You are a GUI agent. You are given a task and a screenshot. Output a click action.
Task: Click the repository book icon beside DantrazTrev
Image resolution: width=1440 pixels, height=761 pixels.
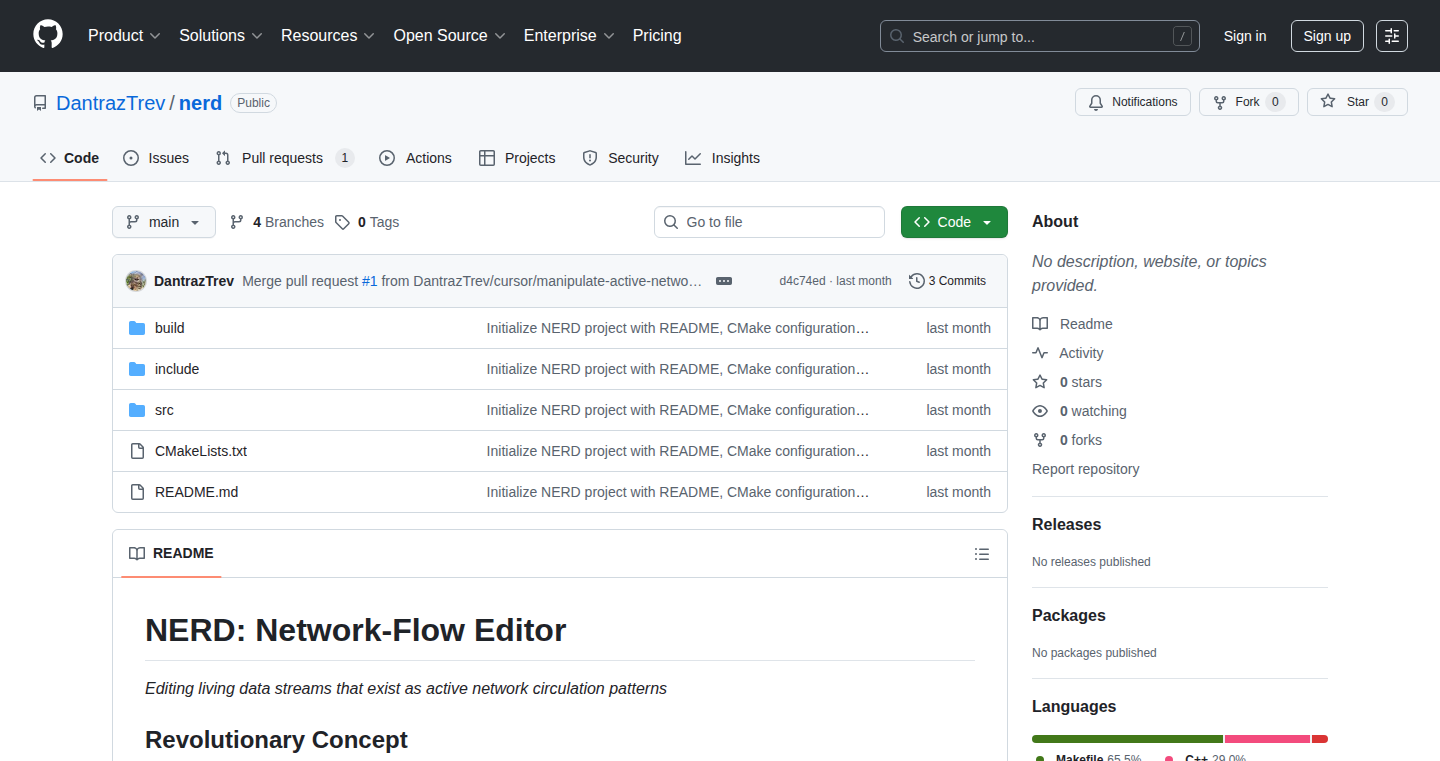pyautogui.click(x=40, y=103)
